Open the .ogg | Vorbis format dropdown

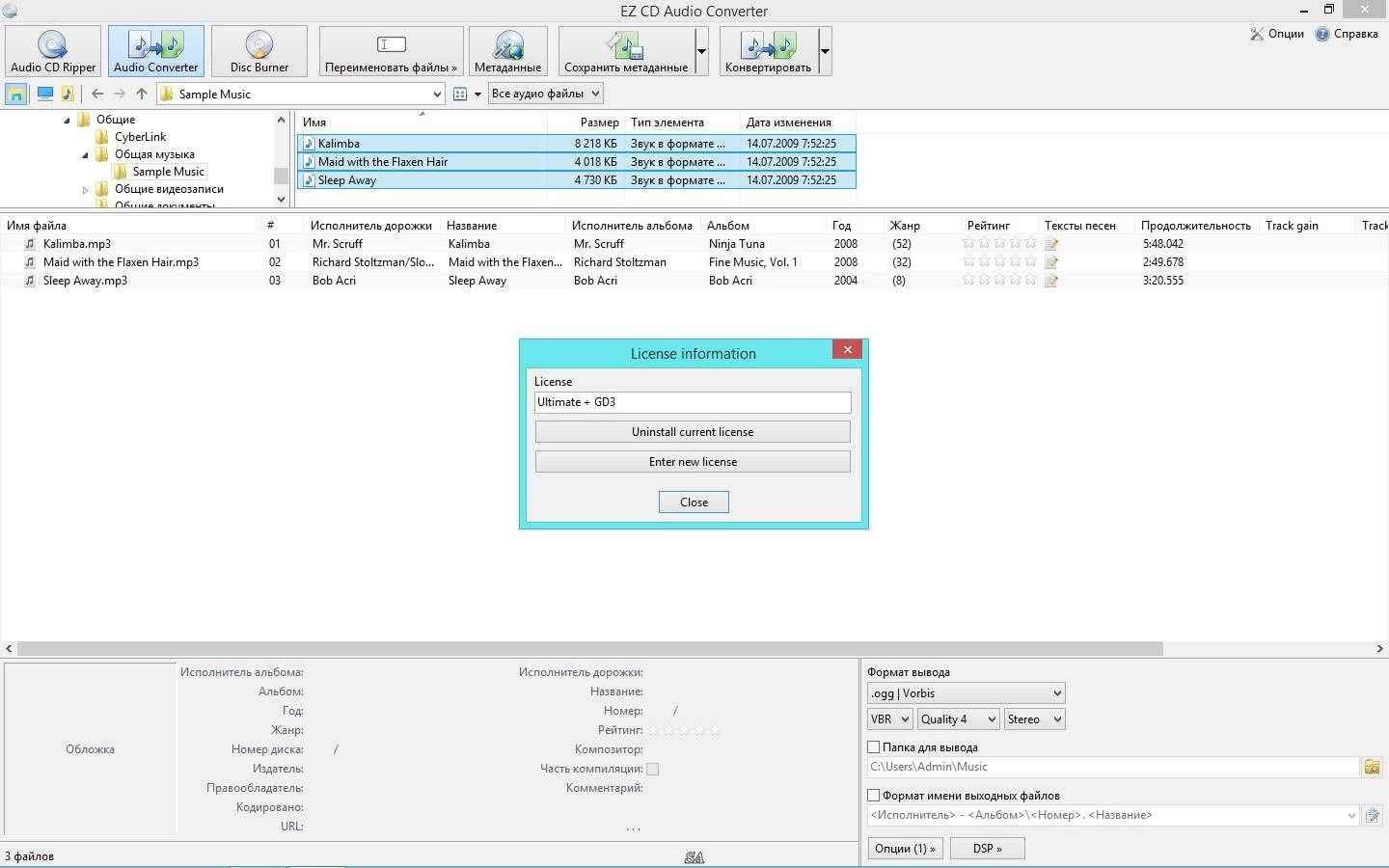click(966, 693)
